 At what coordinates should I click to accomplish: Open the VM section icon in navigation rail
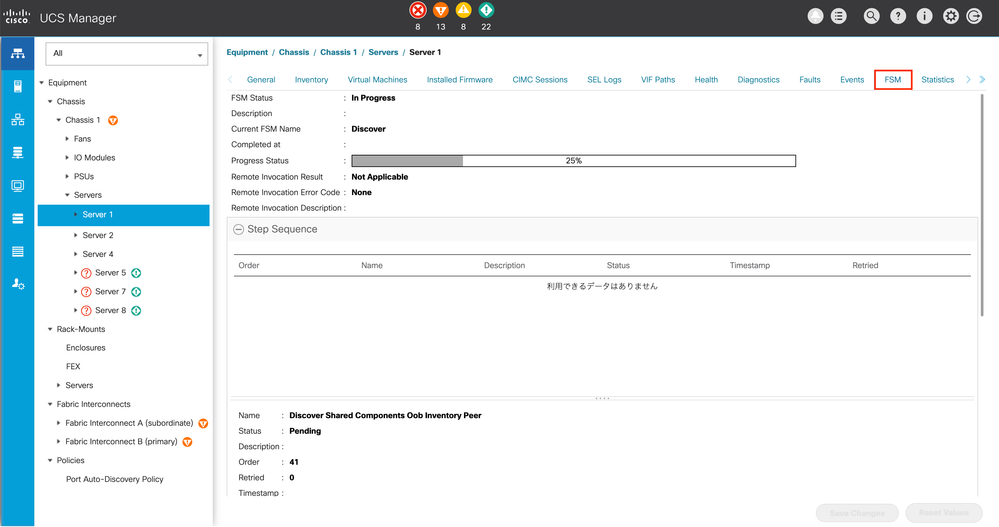tap(17, 186)
